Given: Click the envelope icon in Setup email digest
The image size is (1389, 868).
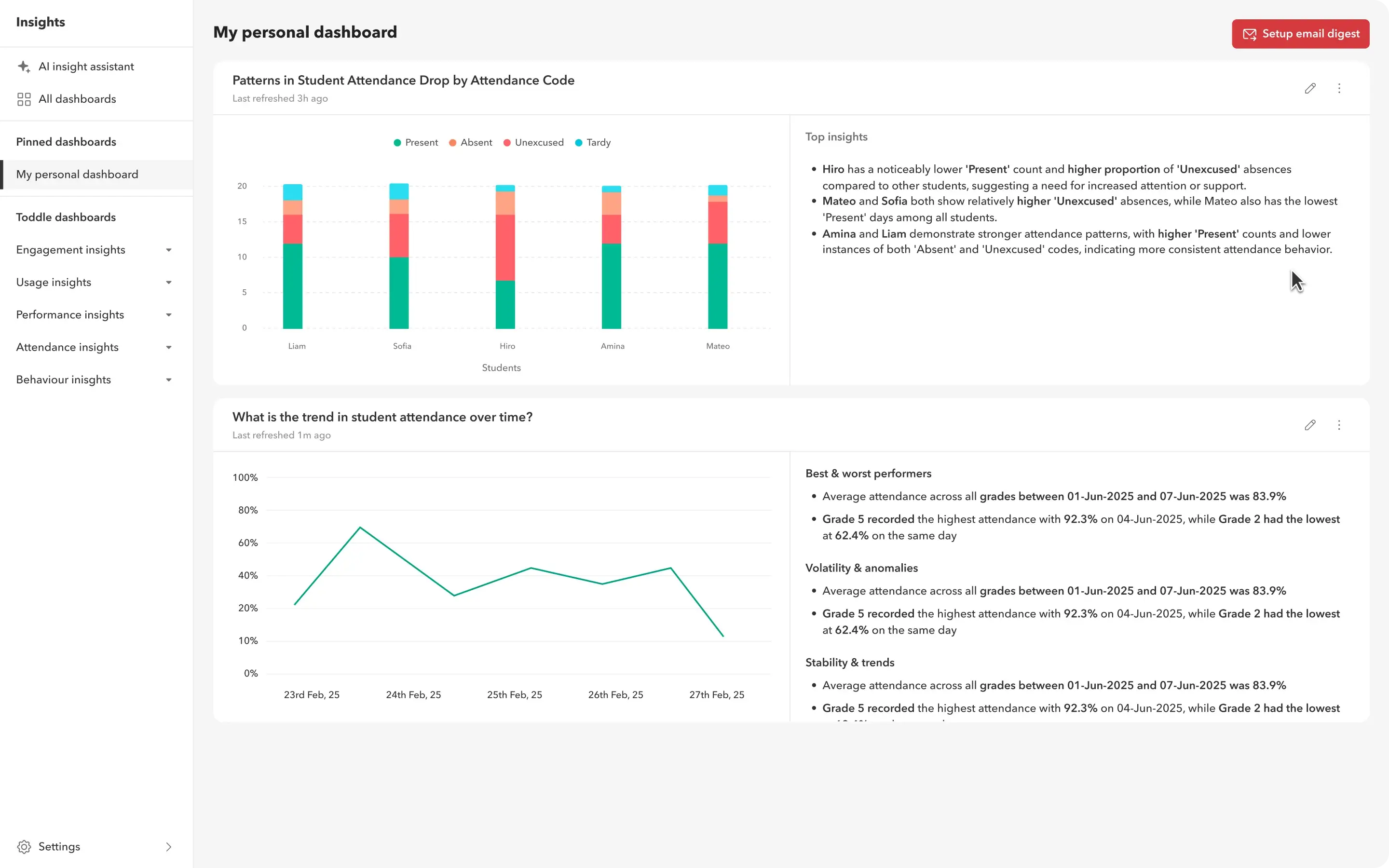Looking at the screenshot, I should [x=1250, y=34].
